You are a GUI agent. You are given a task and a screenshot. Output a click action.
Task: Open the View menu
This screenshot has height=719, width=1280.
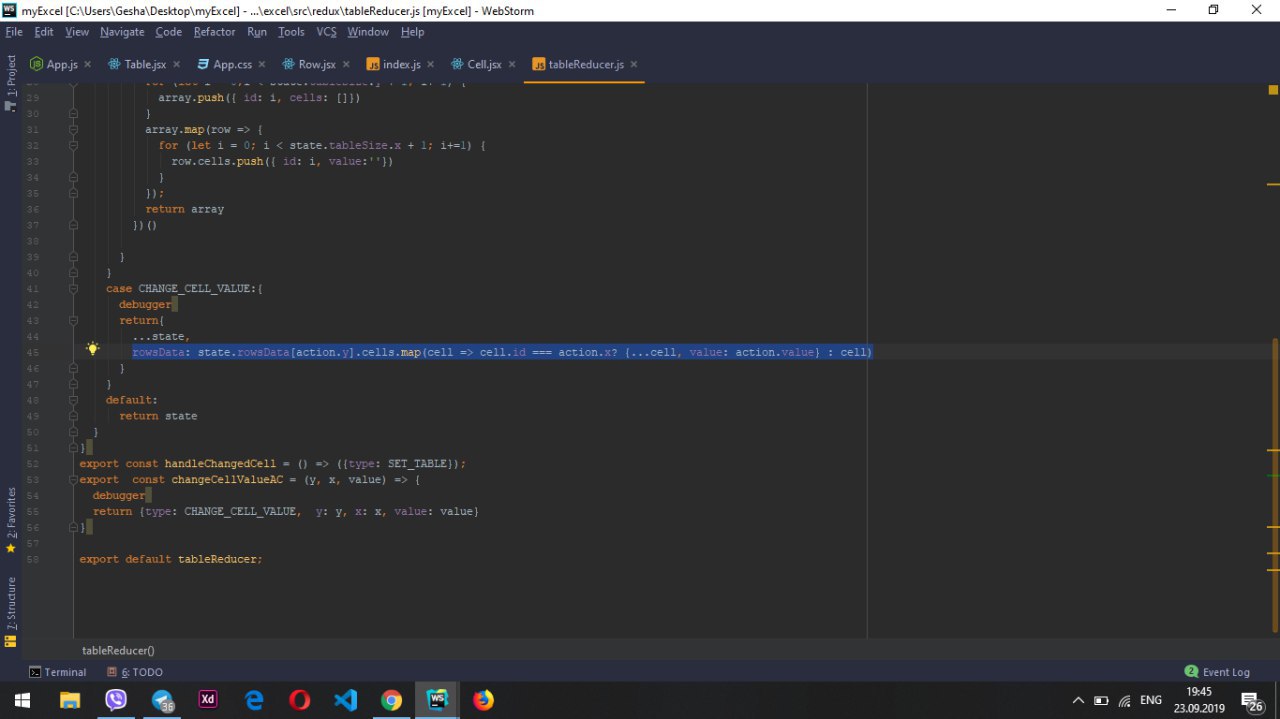coord(77,32)
